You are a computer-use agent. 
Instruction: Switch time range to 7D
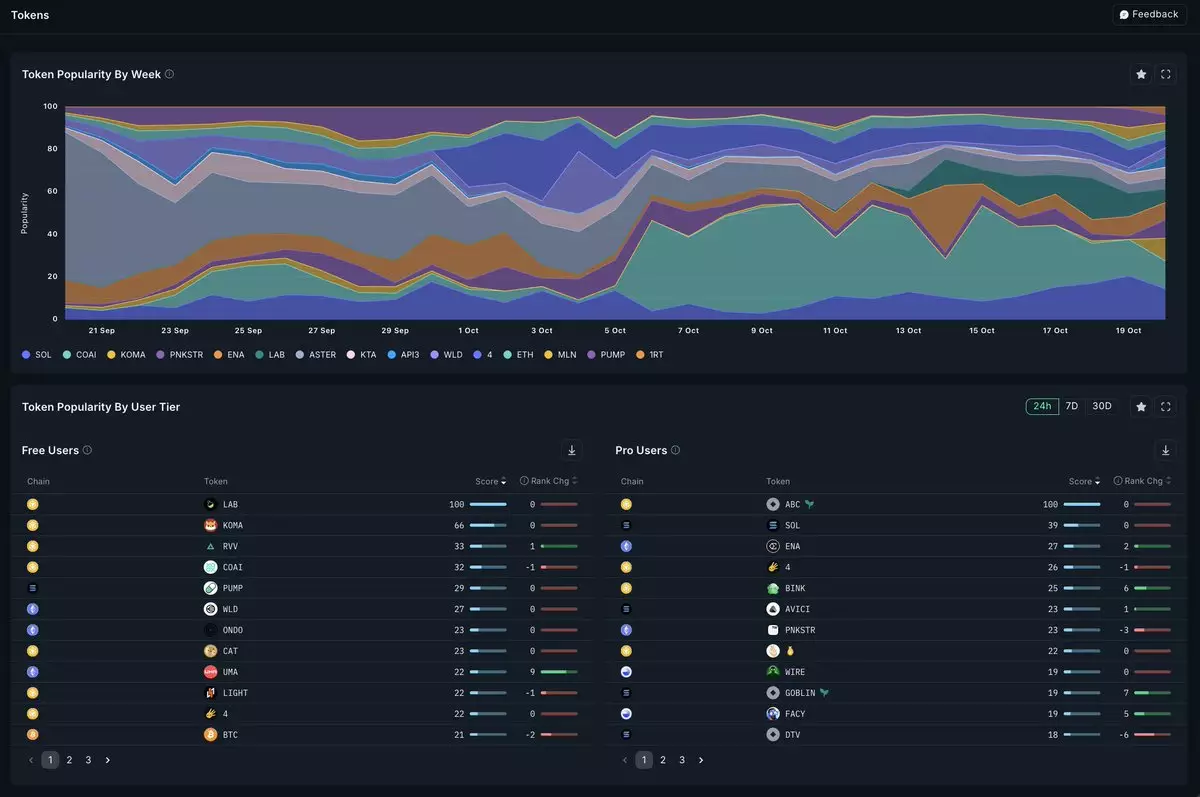pos(1071,406)
